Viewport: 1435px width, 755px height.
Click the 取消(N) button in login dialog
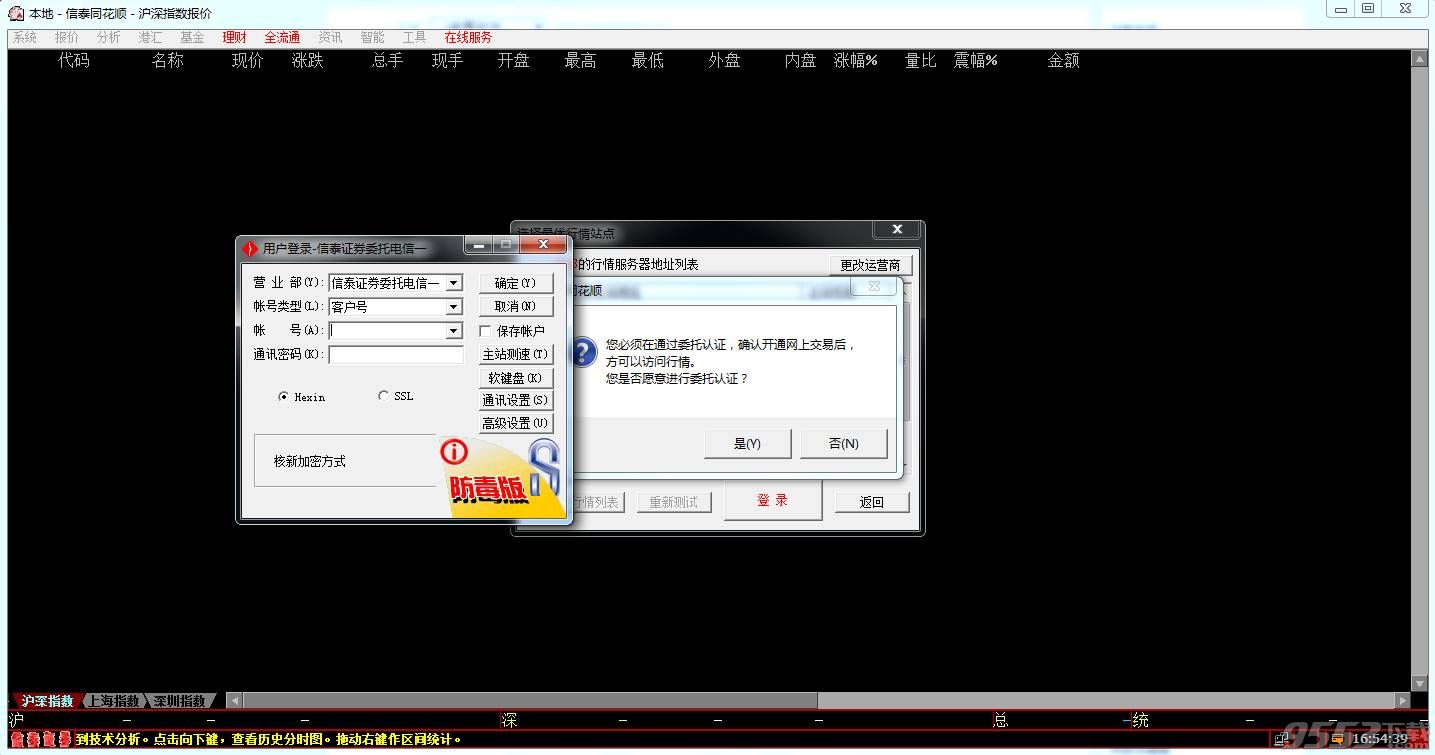coord(516,306)
